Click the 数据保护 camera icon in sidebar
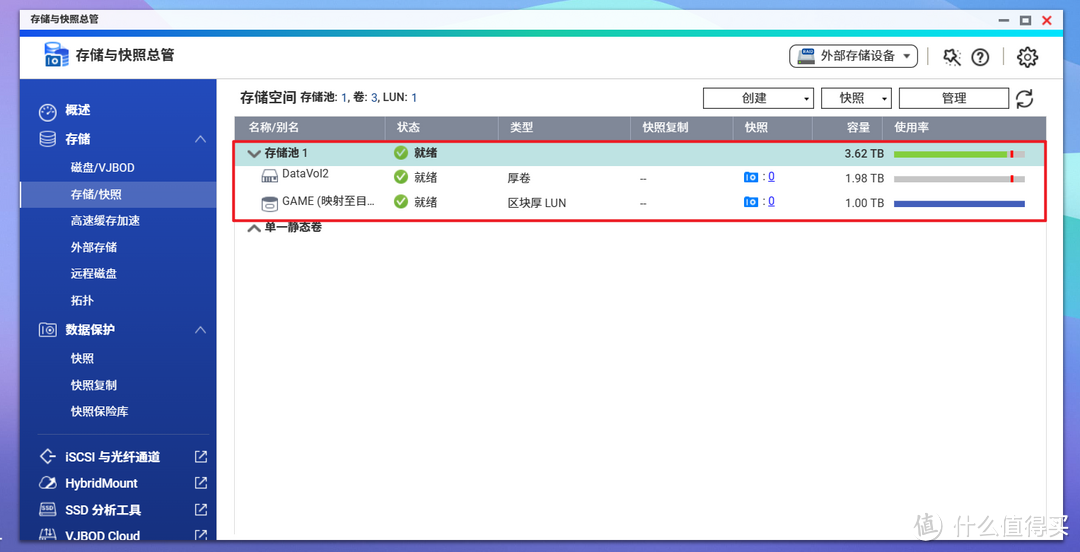Viewport: 1080px width, 552px height. coord(48,329)
